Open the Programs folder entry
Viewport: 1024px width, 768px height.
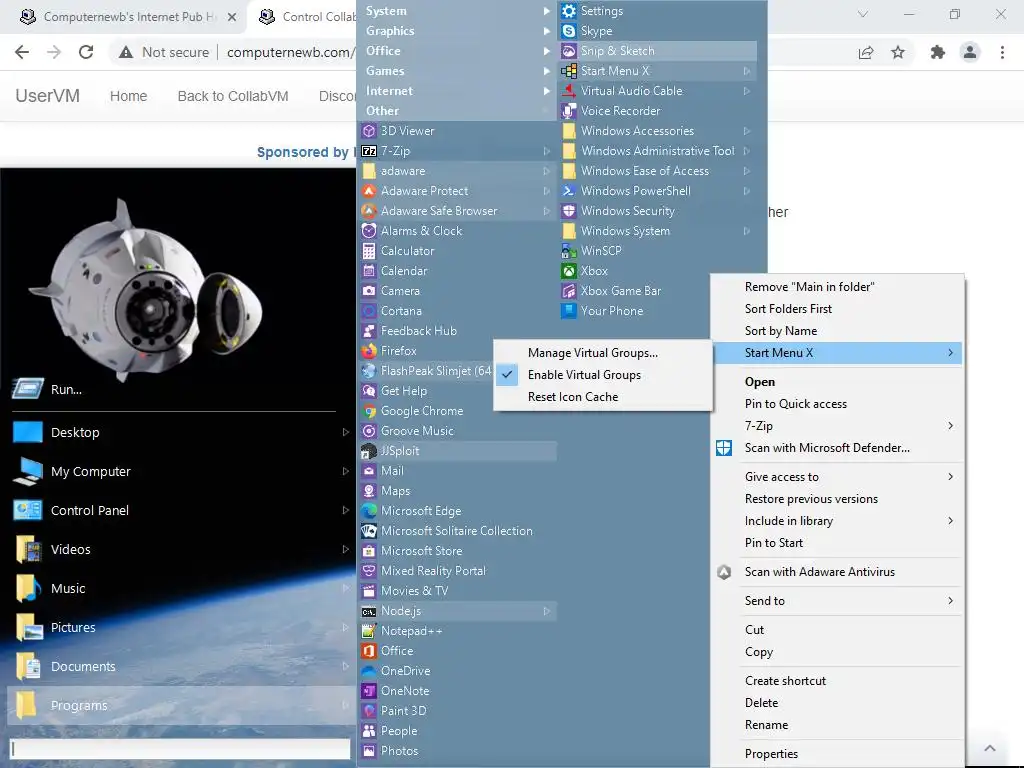pyautogui.click(x=180, y=705)
